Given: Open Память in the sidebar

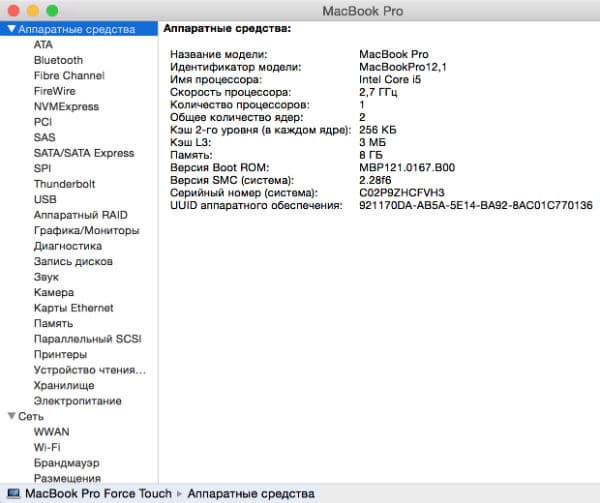Looking at the screenshot, I should (53, 323).
